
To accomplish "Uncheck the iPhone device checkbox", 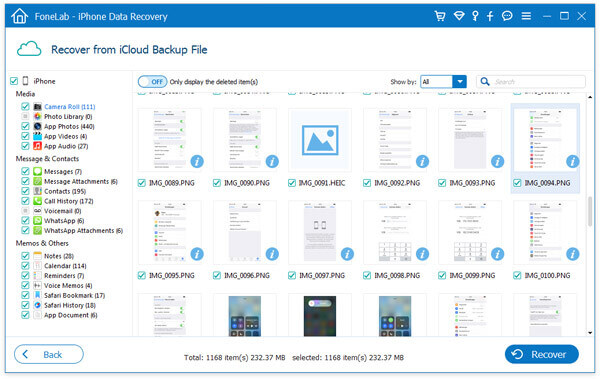I will pyautogui.click(x=14, y=81).
